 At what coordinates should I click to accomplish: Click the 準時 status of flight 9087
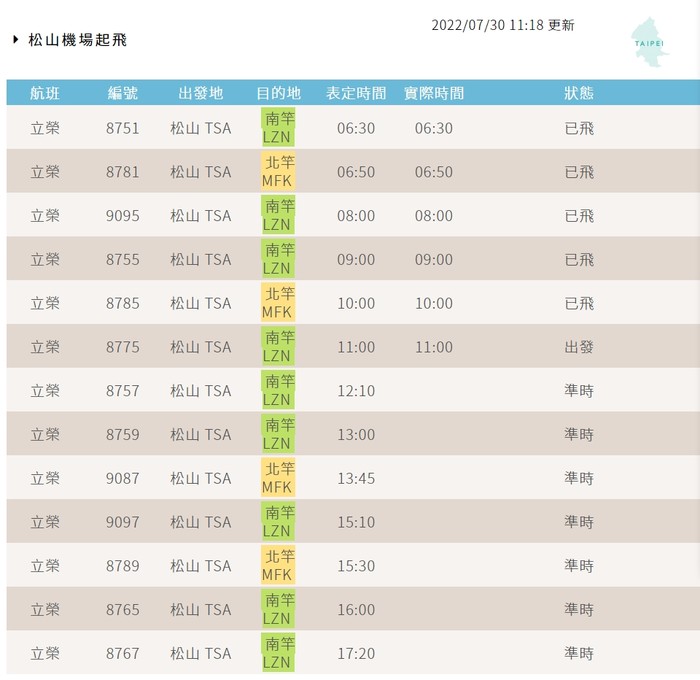click(579, 478)
